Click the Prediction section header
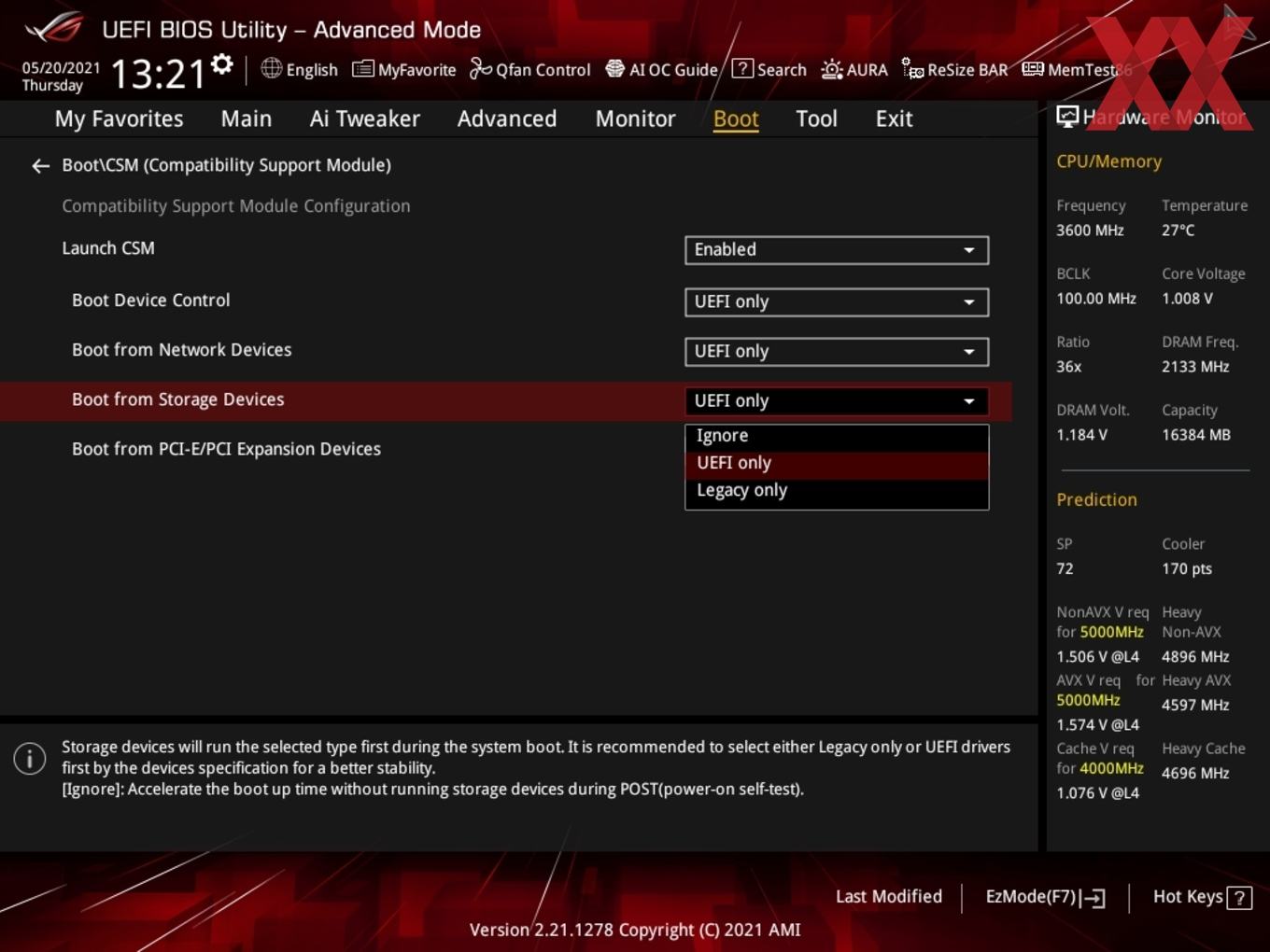This screenshot has width=1270, height=952. click(1096, 500)
